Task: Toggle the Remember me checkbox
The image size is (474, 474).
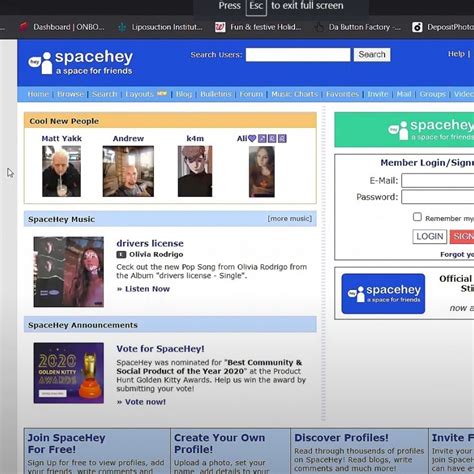Action: coord(417,217)
